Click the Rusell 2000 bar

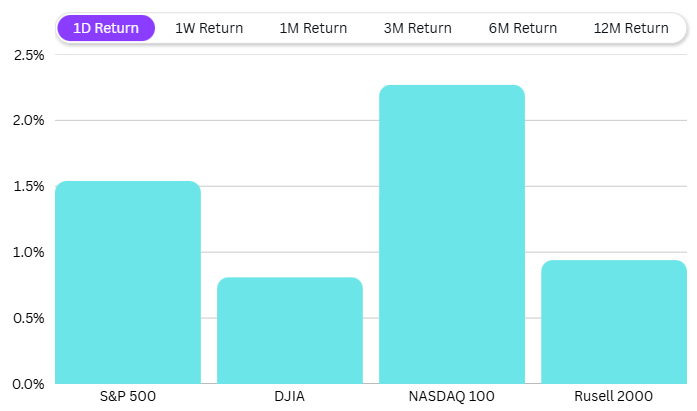point(614,321)
